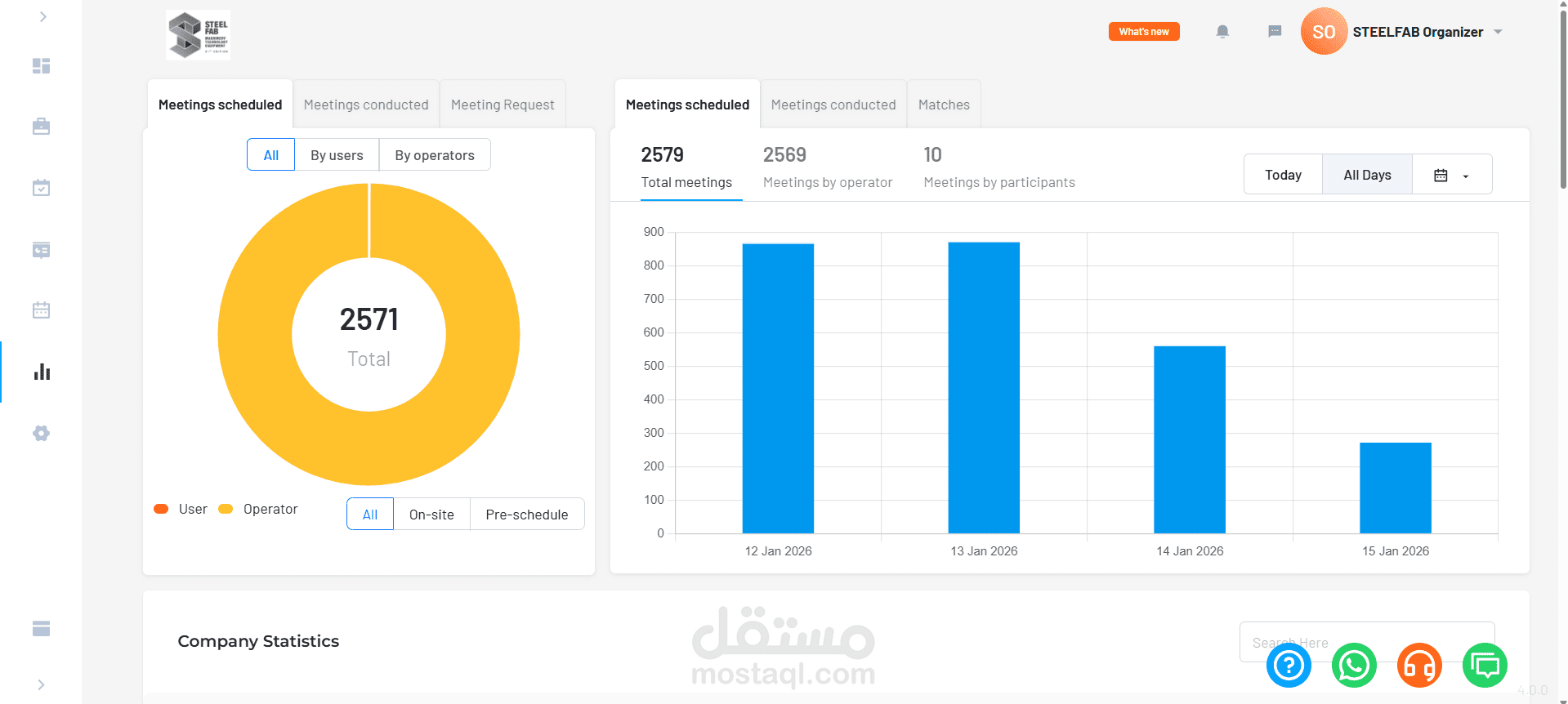The image size is (1568, 704).
Task: Open notifications bell icon
Action: [1222, 32]
